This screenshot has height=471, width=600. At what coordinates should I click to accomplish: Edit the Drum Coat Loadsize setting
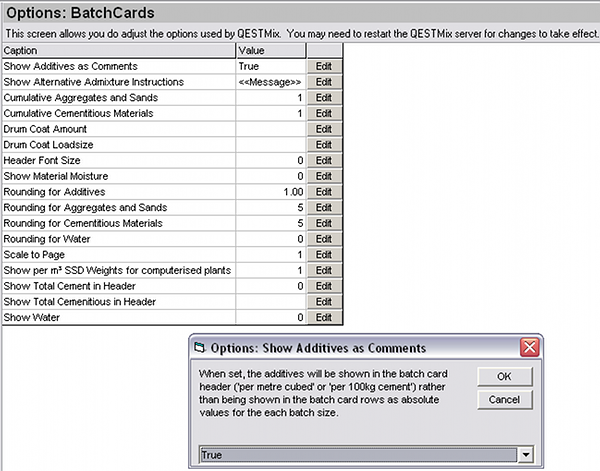[x=323, y=144]
